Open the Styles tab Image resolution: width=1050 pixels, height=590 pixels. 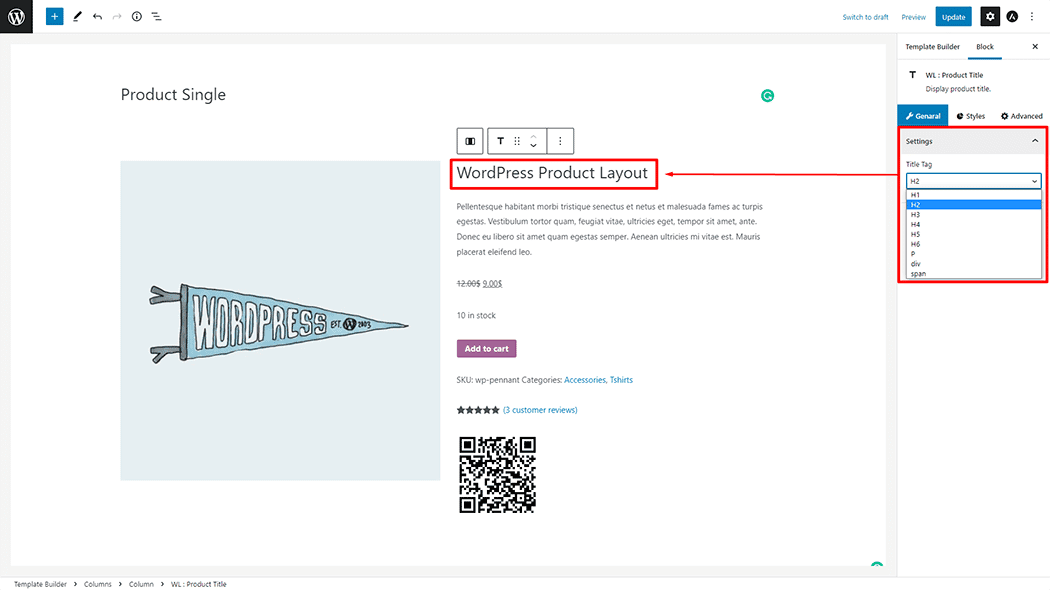(x=970, y=116)
